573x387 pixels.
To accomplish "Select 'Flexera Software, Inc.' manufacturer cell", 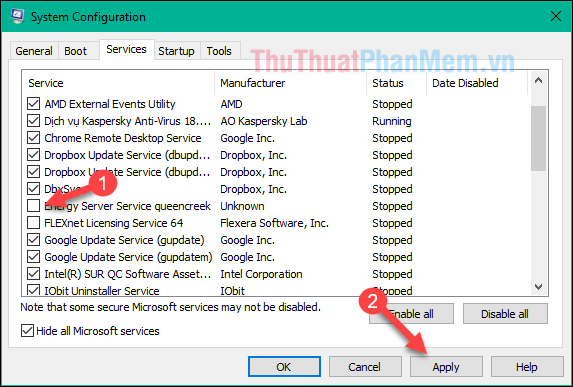I will point(274,223).
